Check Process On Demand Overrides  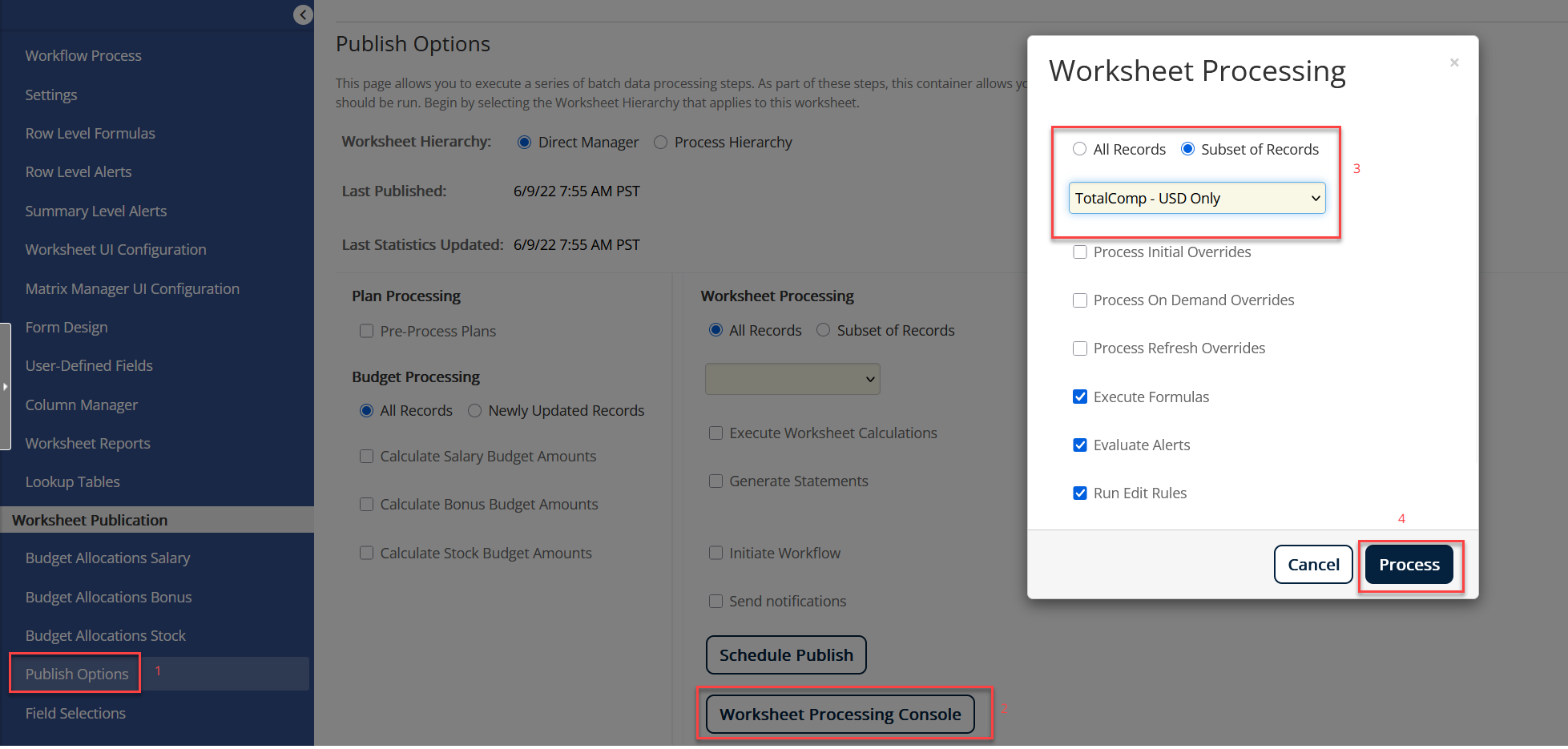1080,300
